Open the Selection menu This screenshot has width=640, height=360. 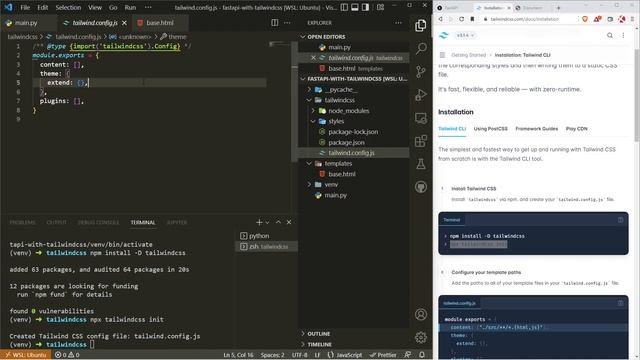[x=68, y=7]
